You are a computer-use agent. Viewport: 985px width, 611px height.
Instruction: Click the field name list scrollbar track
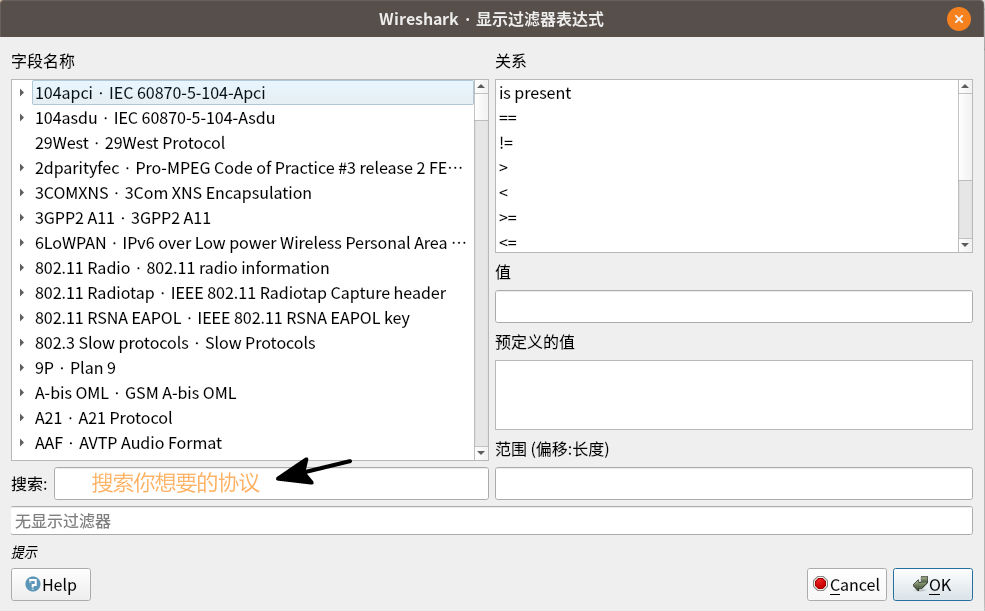coord(481,283)
